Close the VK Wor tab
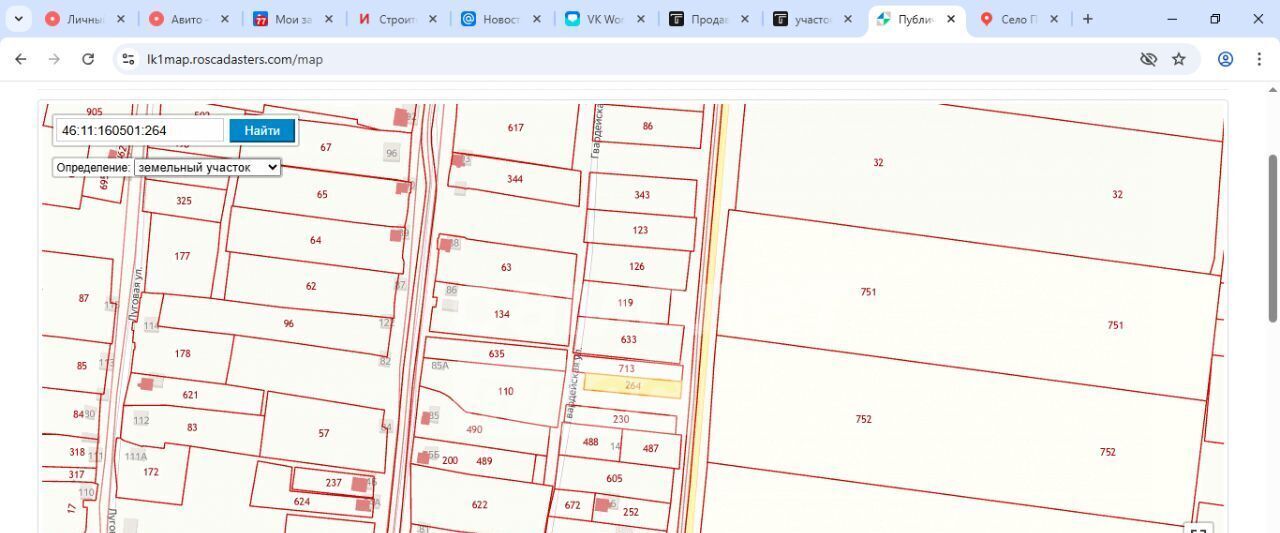 pos(641,19)
